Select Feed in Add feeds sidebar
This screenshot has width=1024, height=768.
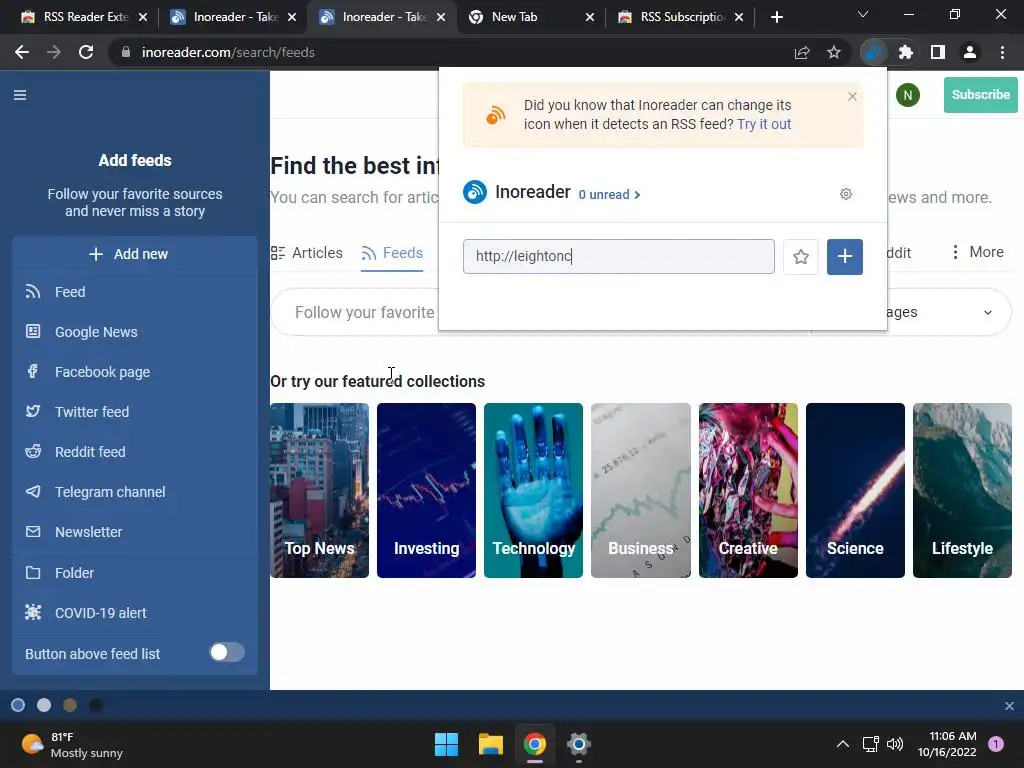[x=135, y=292]
